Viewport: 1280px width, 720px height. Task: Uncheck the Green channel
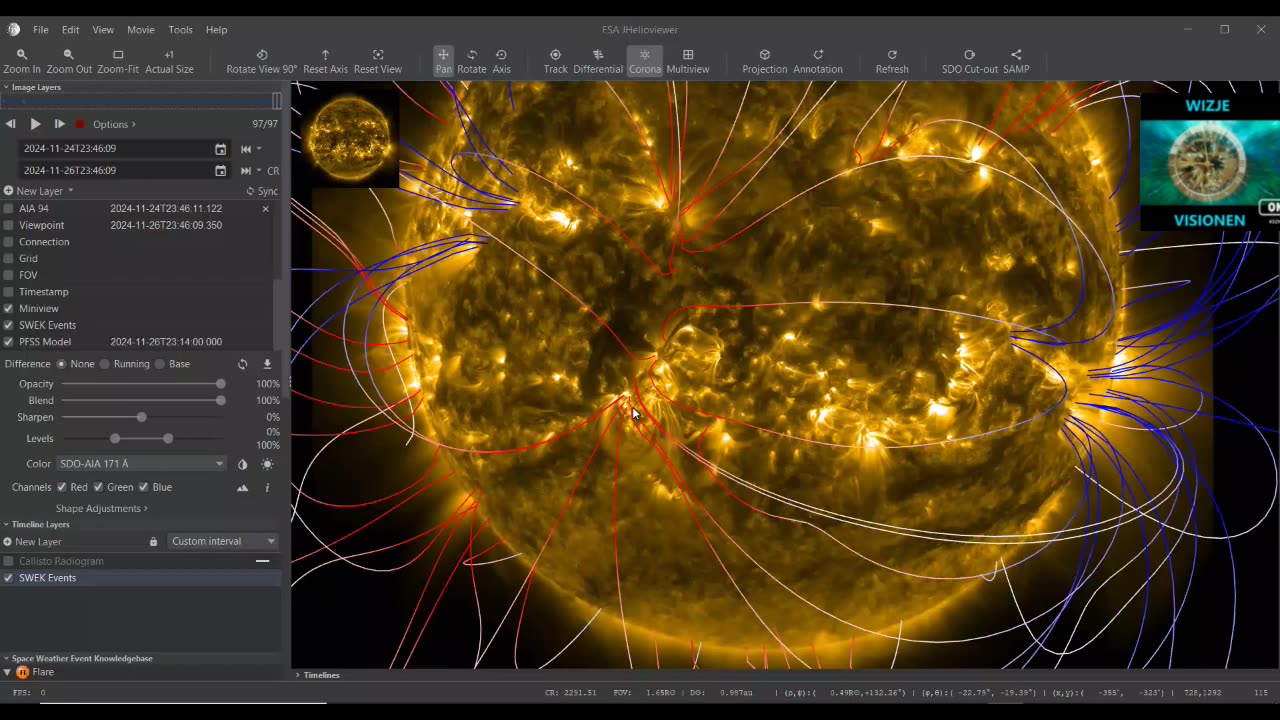tap(98, 487)
